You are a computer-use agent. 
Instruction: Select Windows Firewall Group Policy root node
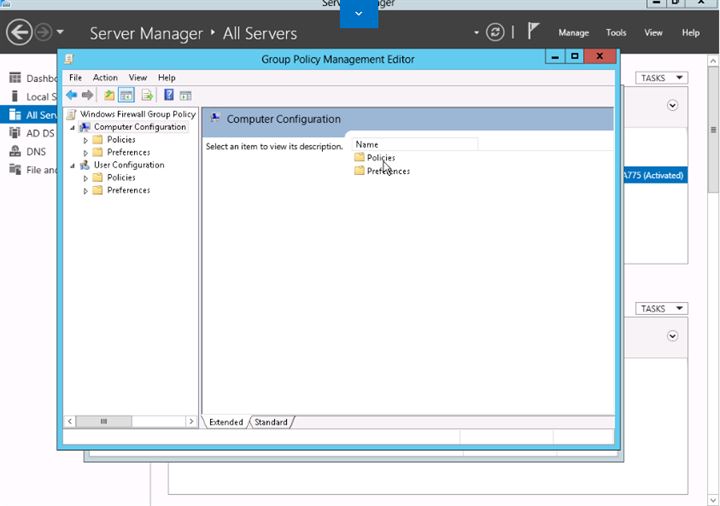(137, 114)
